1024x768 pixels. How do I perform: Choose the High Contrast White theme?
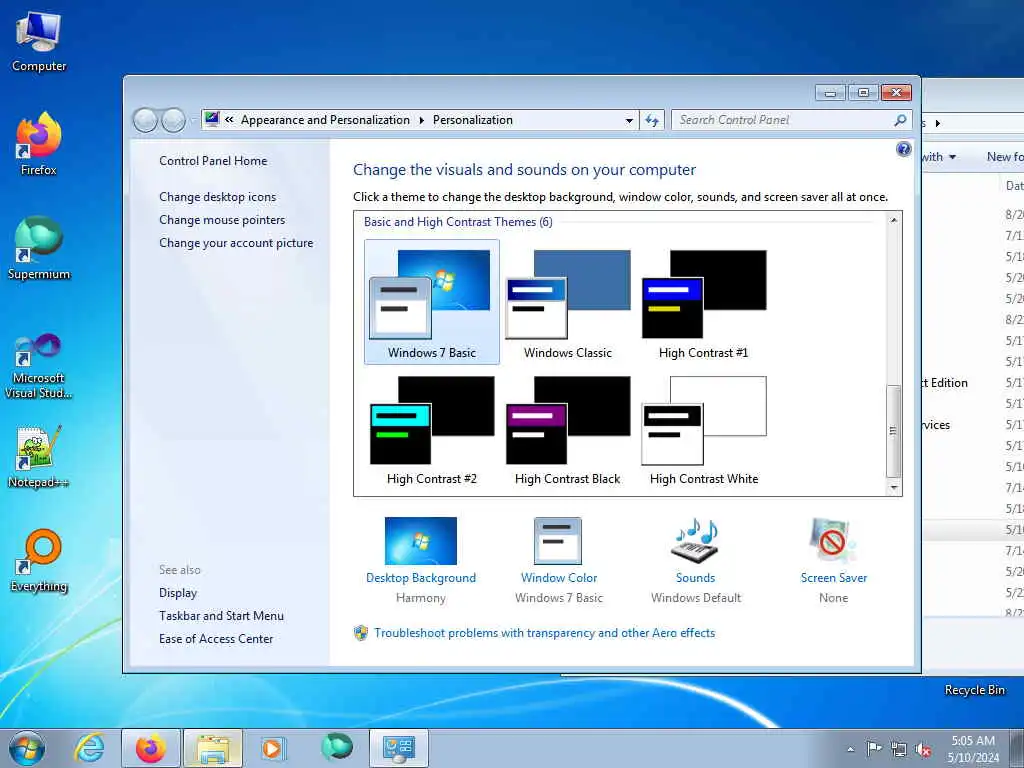coord(703,430)
